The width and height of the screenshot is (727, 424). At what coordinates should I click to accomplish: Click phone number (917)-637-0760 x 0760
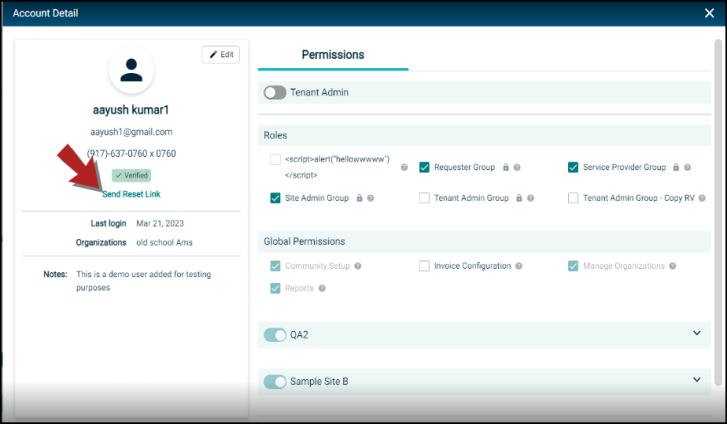131,154
